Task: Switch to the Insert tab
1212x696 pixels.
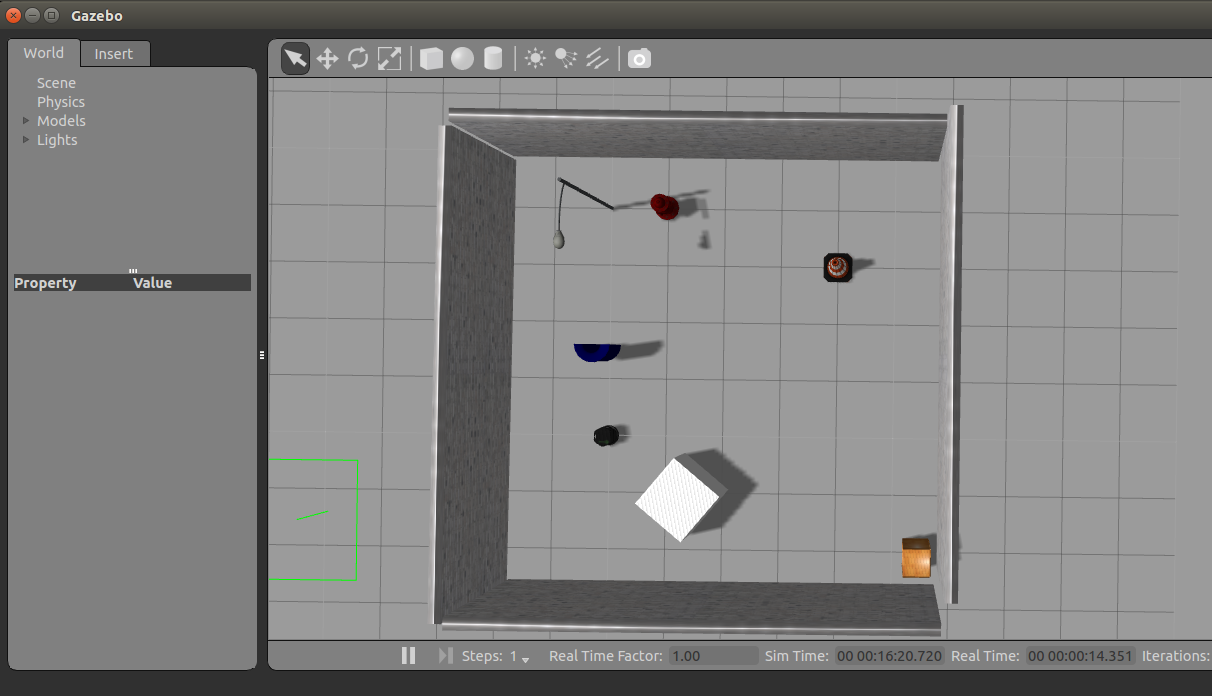Action: 114,54
